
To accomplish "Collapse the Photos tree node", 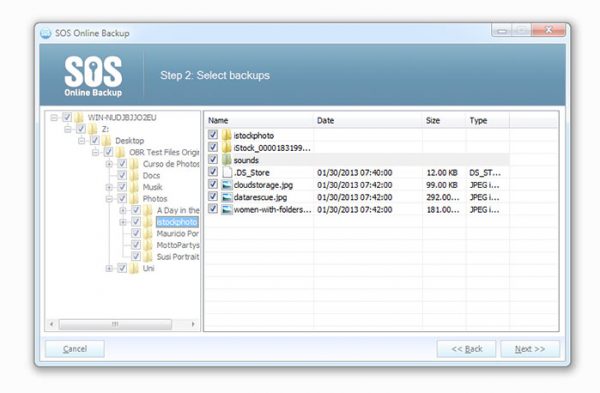I will click(x=109, y=199).
